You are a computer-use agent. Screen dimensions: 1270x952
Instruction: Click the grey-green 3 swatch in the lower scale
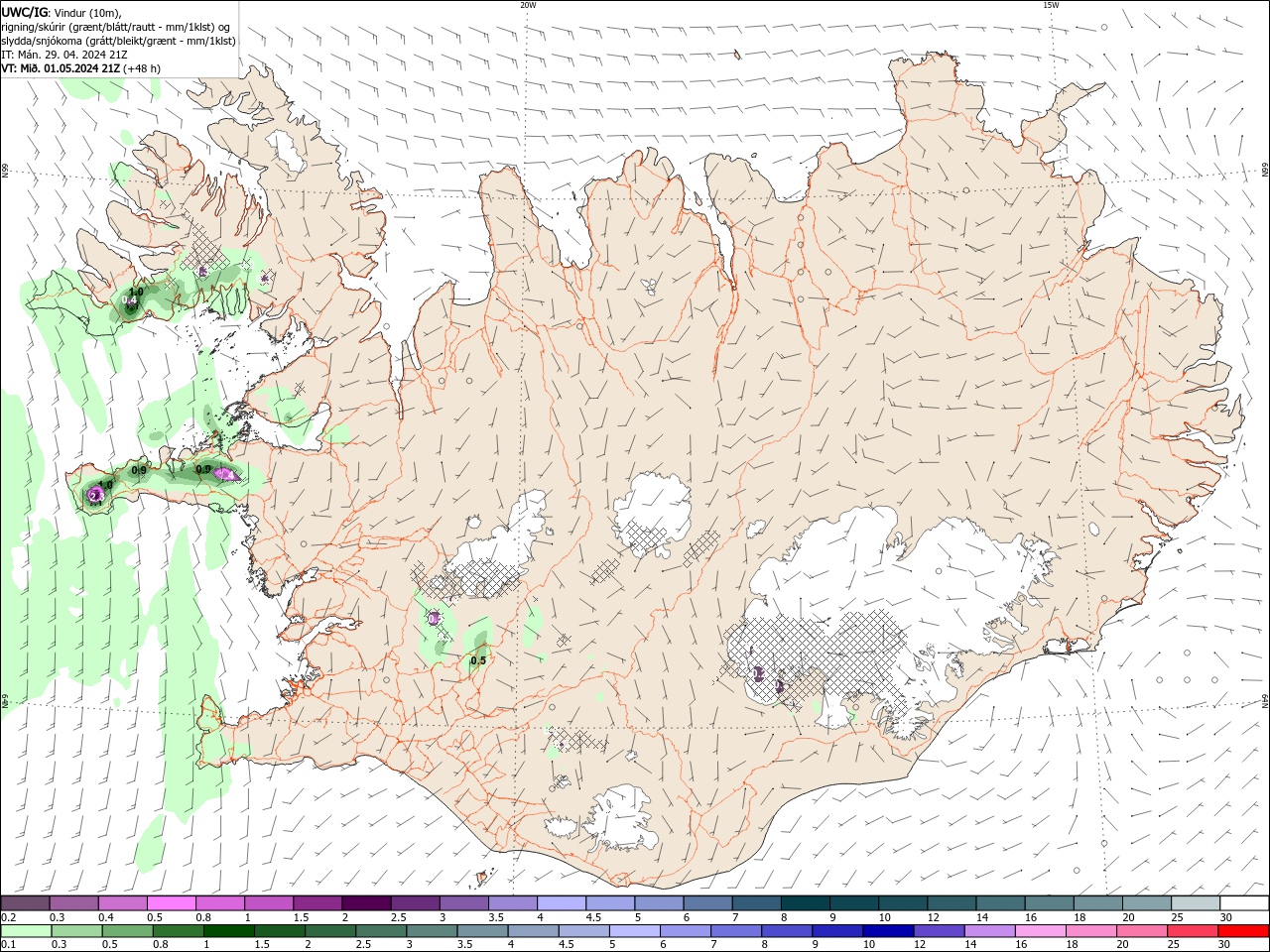[432, 931]
